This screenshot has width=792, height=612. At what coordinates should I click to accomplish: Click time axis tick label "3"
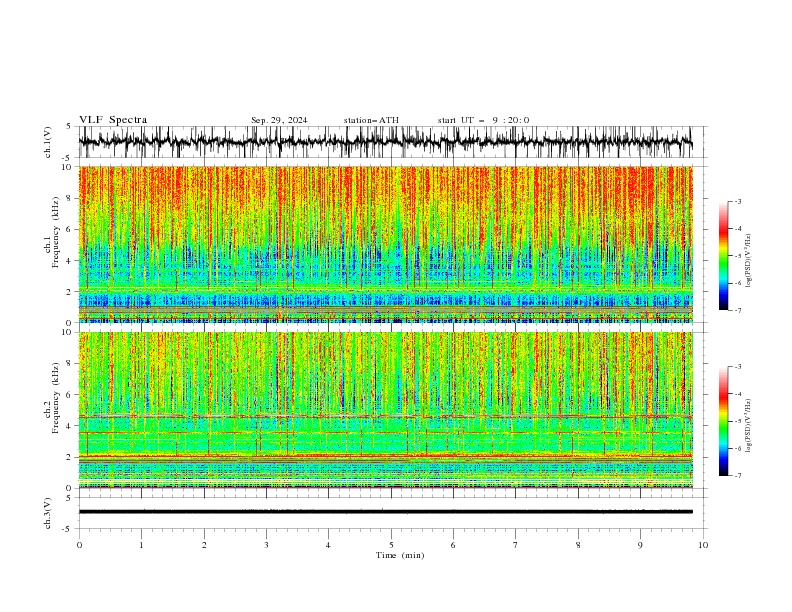[266, 545]
